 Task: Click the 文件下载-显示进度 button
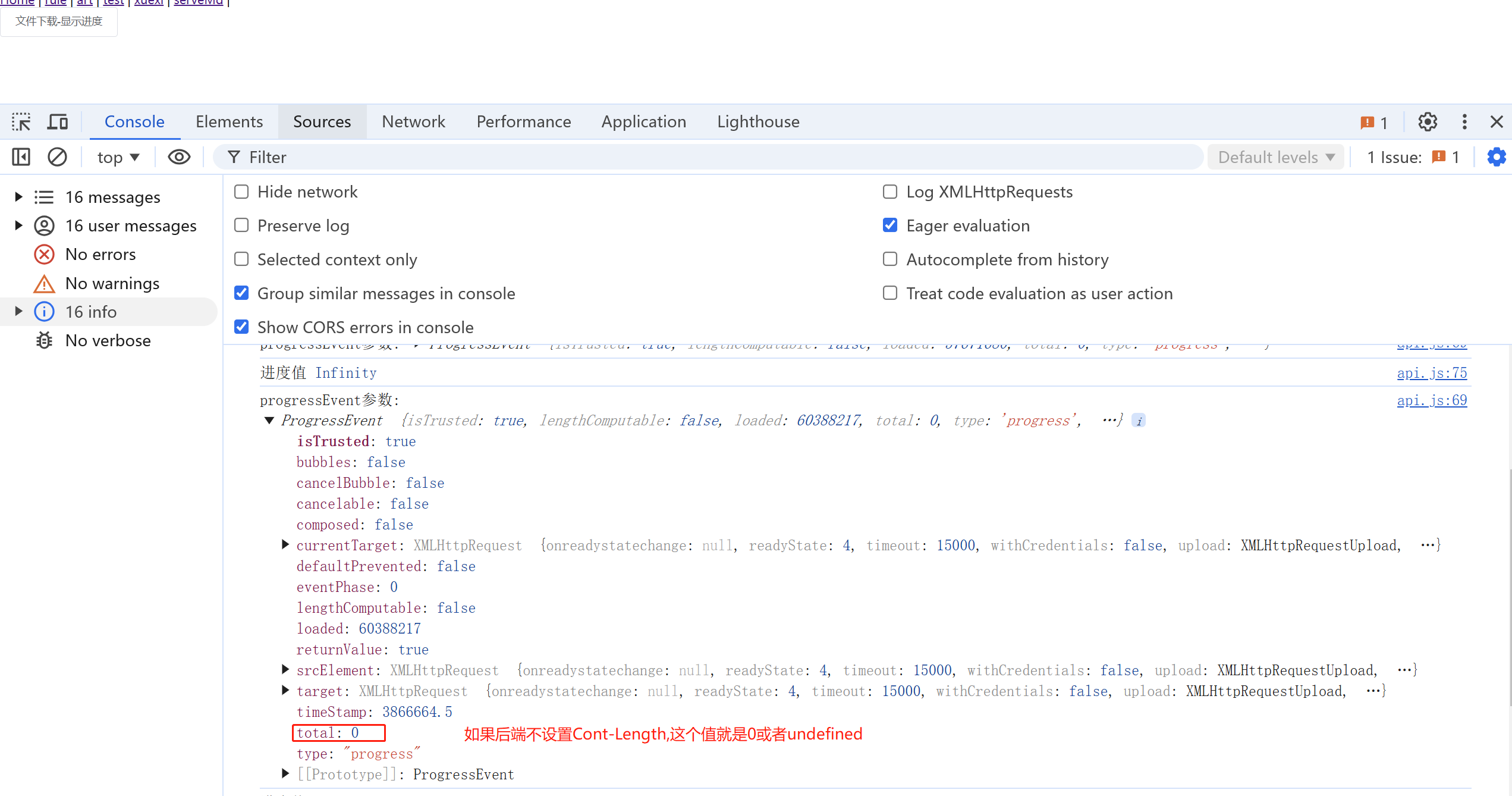(59, 21)
